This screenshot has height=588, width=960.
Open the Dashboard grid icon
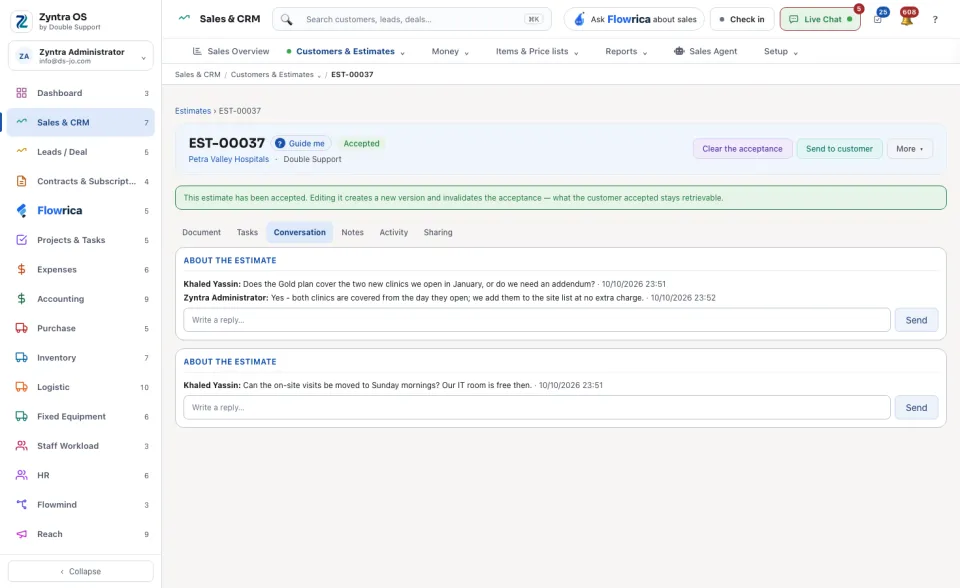pyautogui.click(x=21, y=93)
